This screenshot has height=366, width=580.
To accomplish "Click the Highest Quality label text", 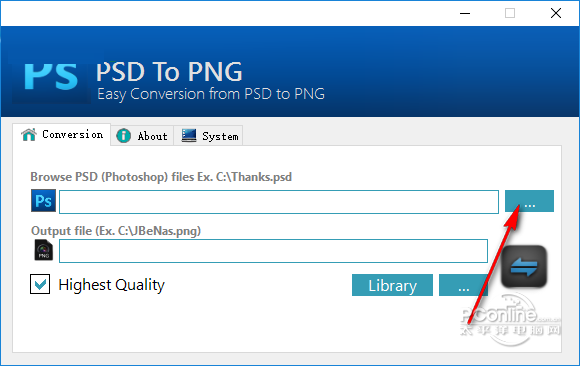I will 111,285.
